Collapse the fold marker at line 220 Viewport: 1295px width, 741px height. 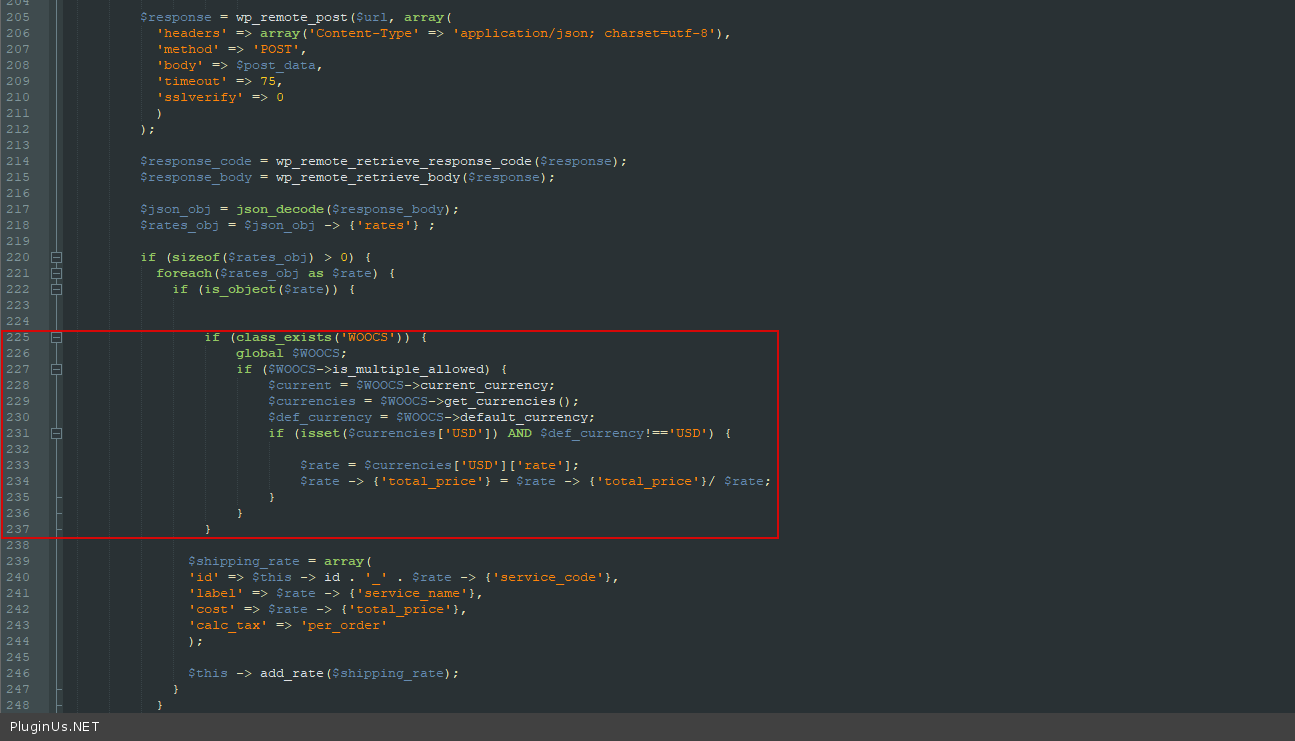click(57, 257)
